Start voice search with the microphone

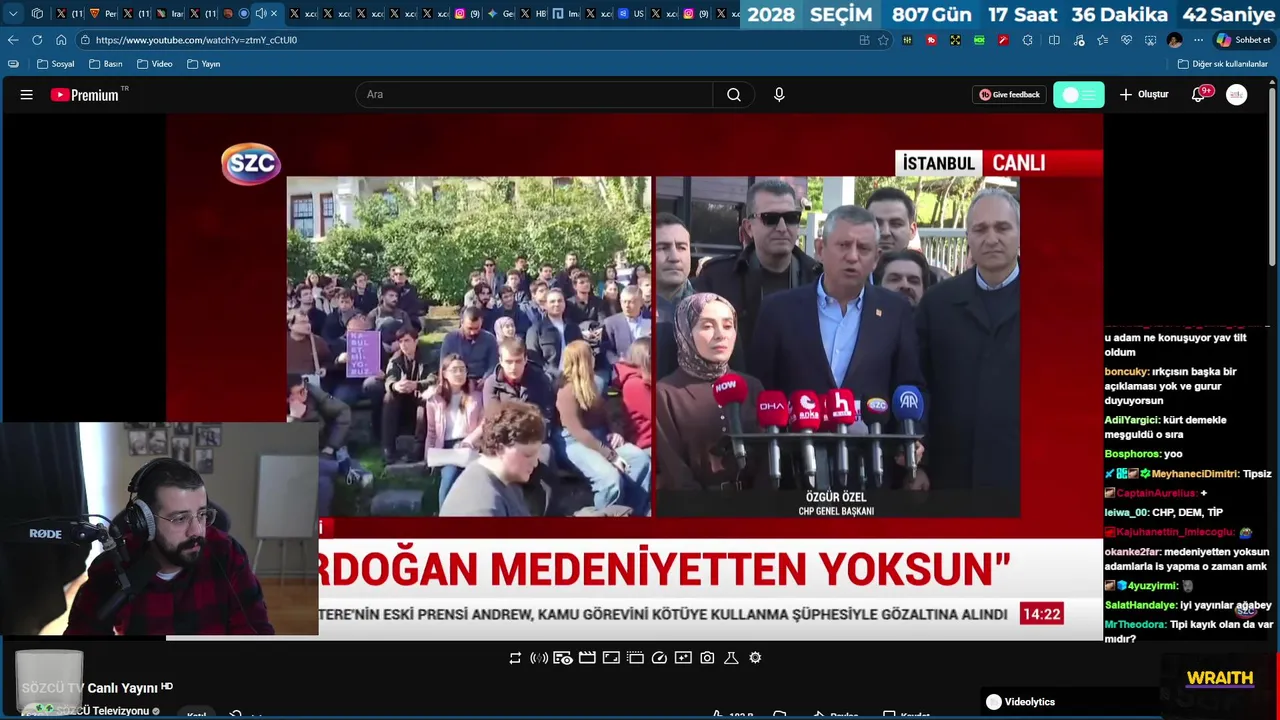tap(779, 95)
